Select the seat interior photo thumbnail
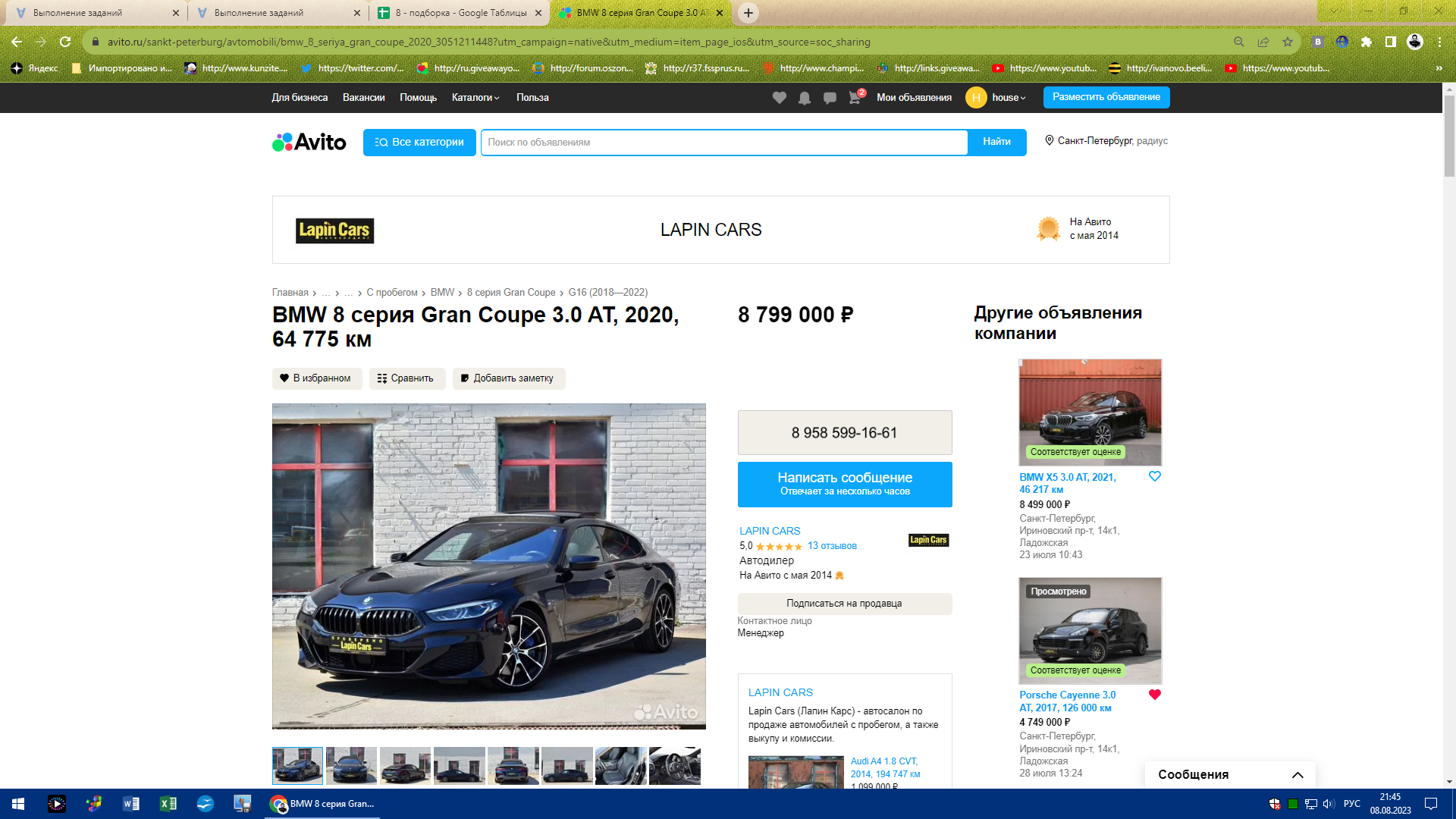This screenshot has height=819, width=1456. [620, 766]
